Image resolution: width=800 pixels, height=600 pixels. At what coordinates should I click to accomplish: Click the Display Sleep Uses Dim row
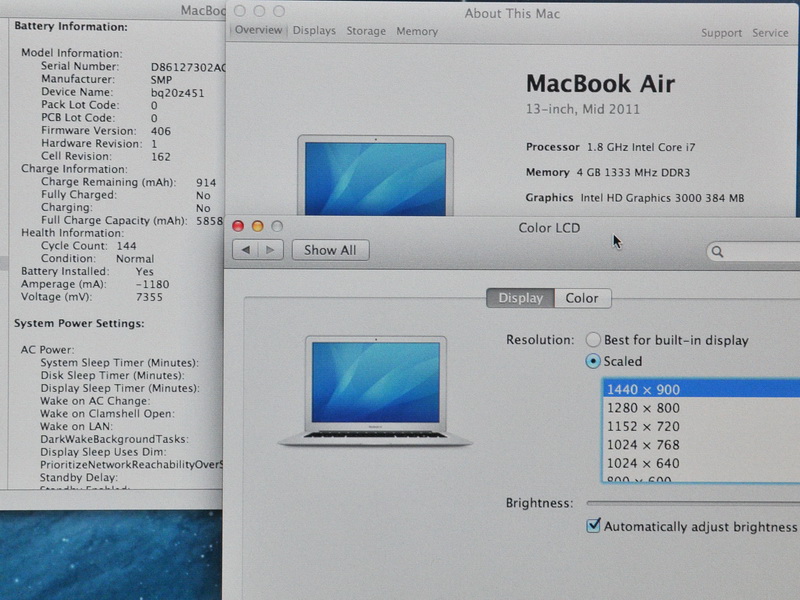(x=103, y=452)
